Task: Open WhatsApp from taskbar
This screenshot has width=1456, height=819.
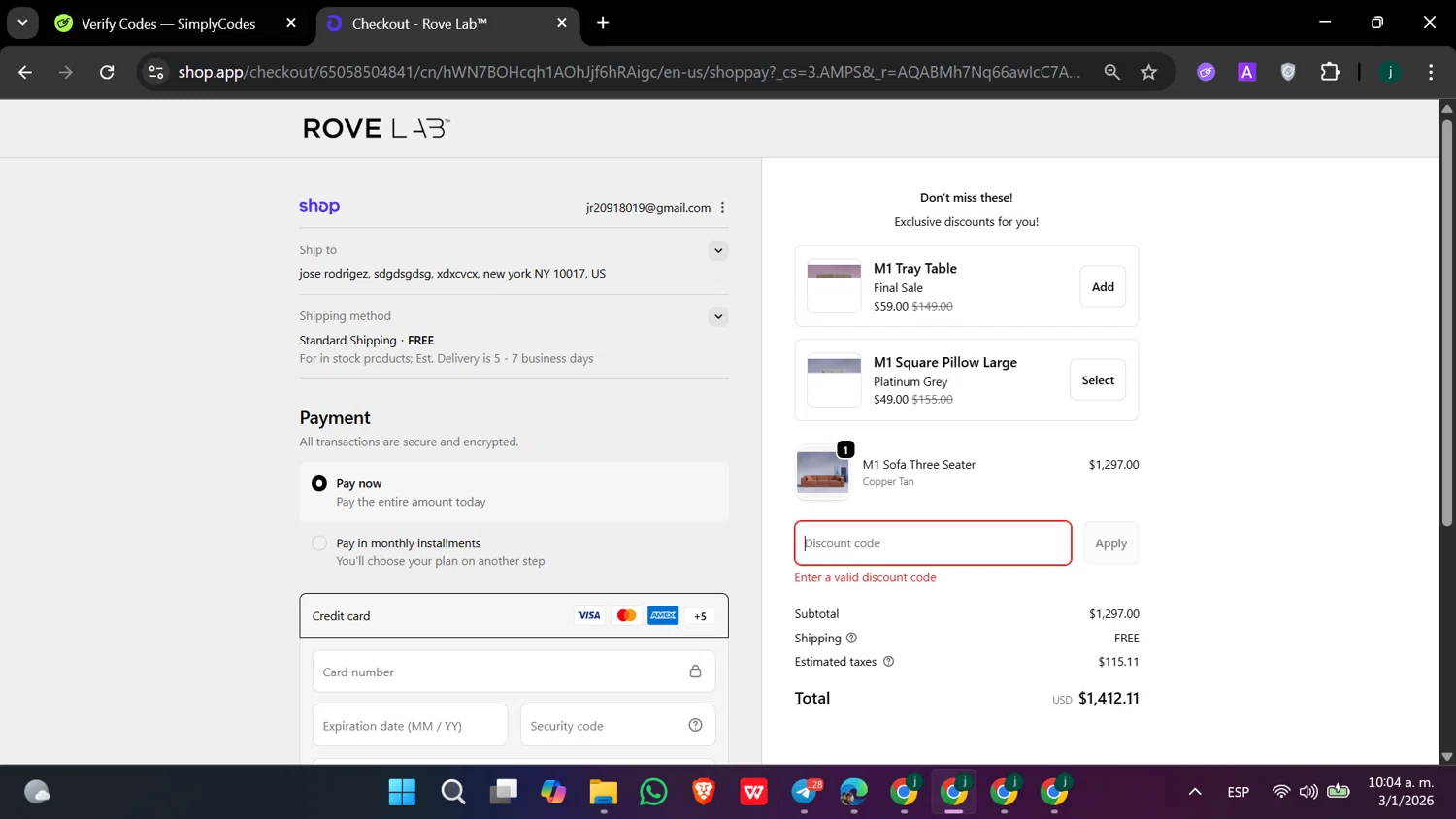Action: [653, 792]
